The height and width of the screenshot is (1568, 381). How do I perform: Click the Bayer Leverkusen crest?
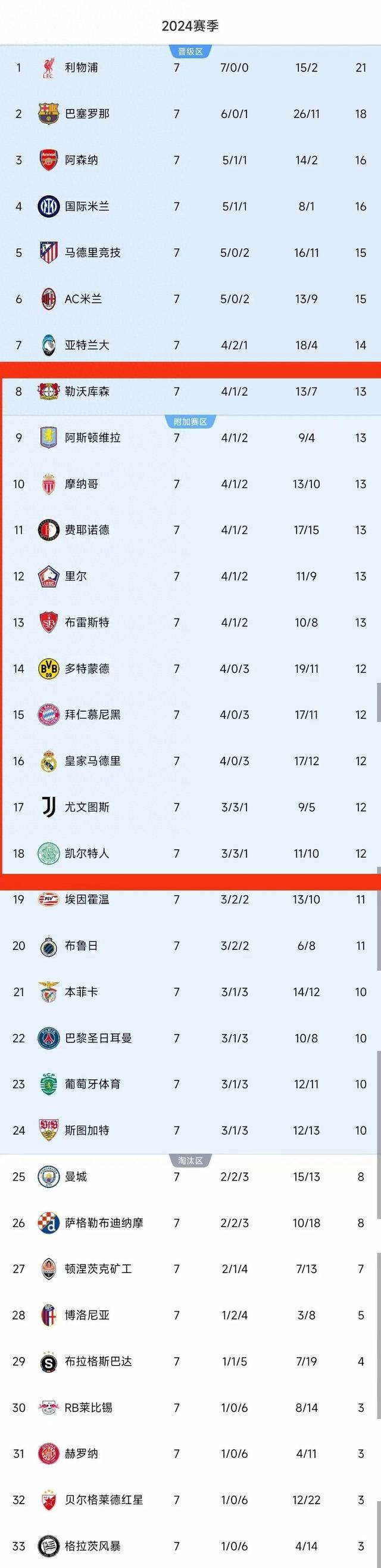(x=49, y=392)
